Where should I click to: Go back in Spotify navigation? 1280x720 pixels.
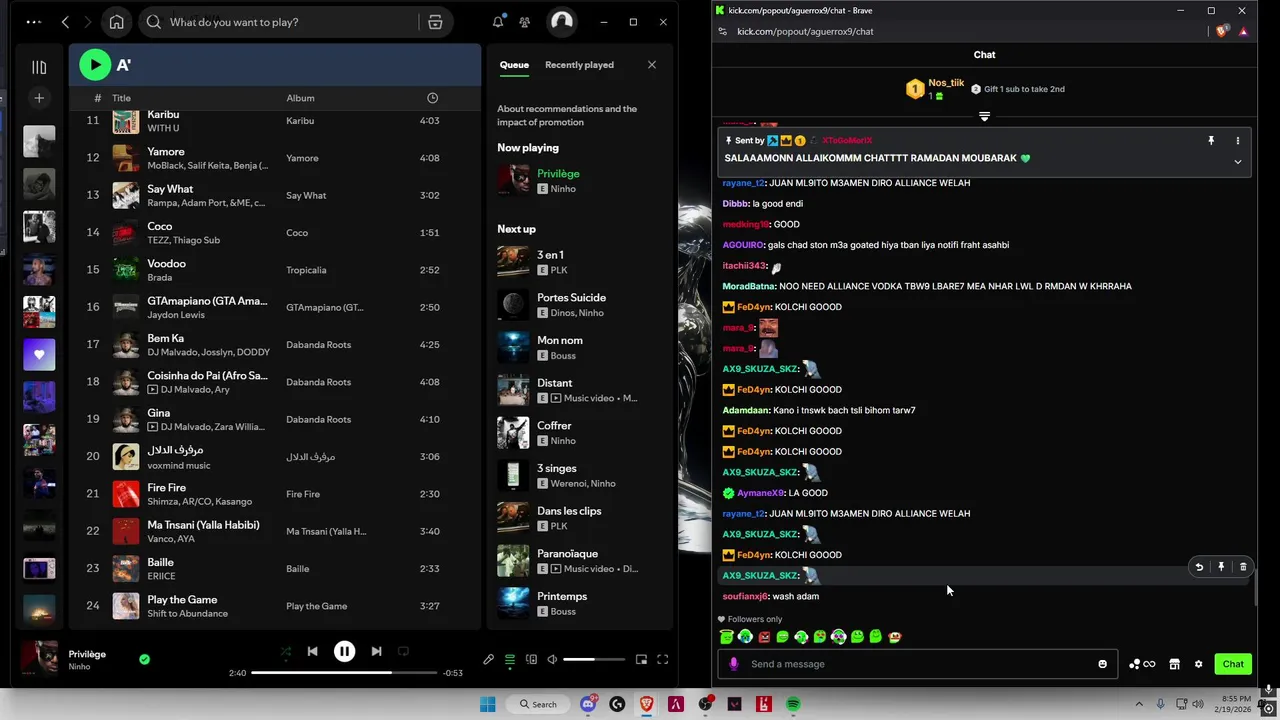65,22
